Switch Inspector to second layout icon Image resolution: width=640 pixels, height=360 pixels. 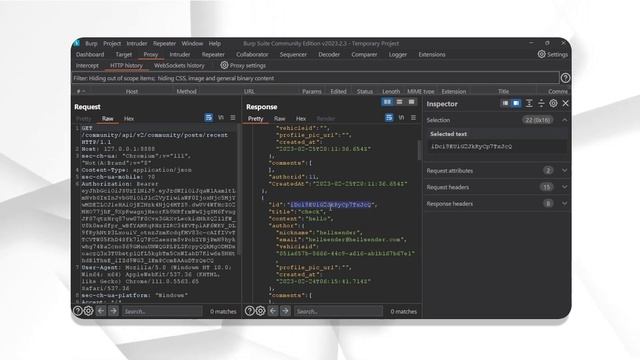pyautogui.click(x=516, y=103)
